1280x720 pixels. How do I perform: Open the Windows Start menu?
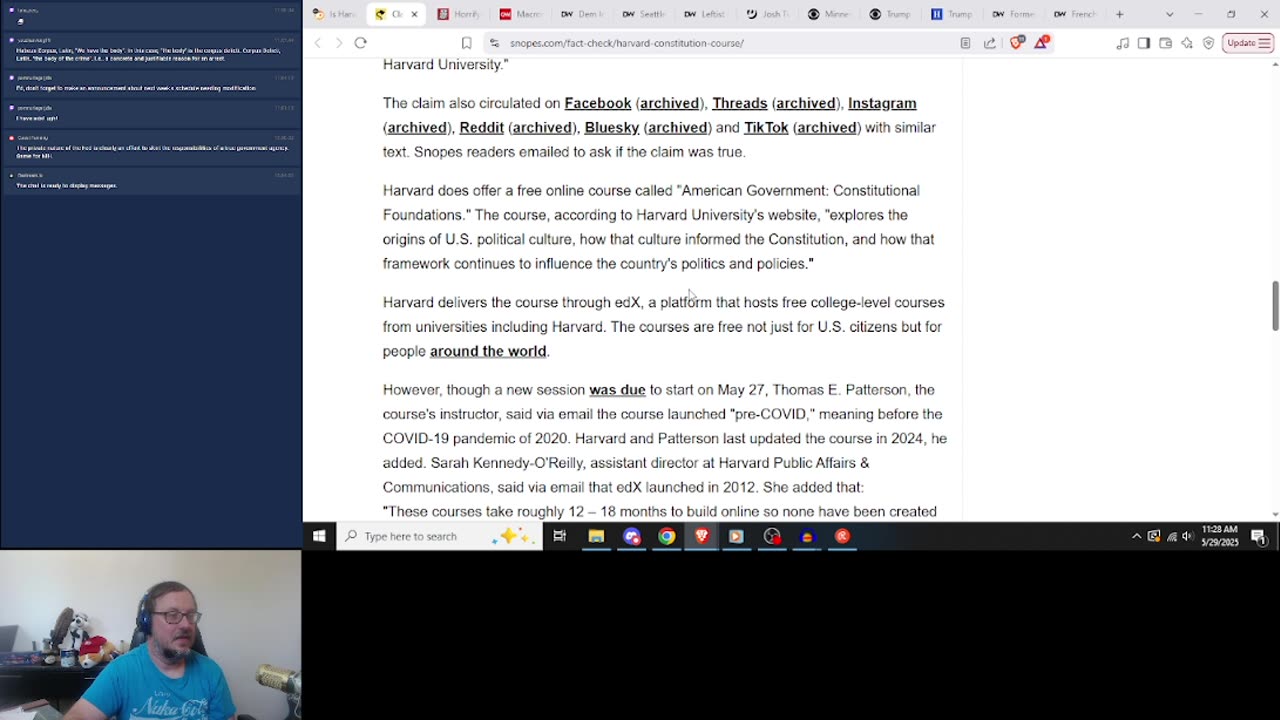click(x=319, y=536)
